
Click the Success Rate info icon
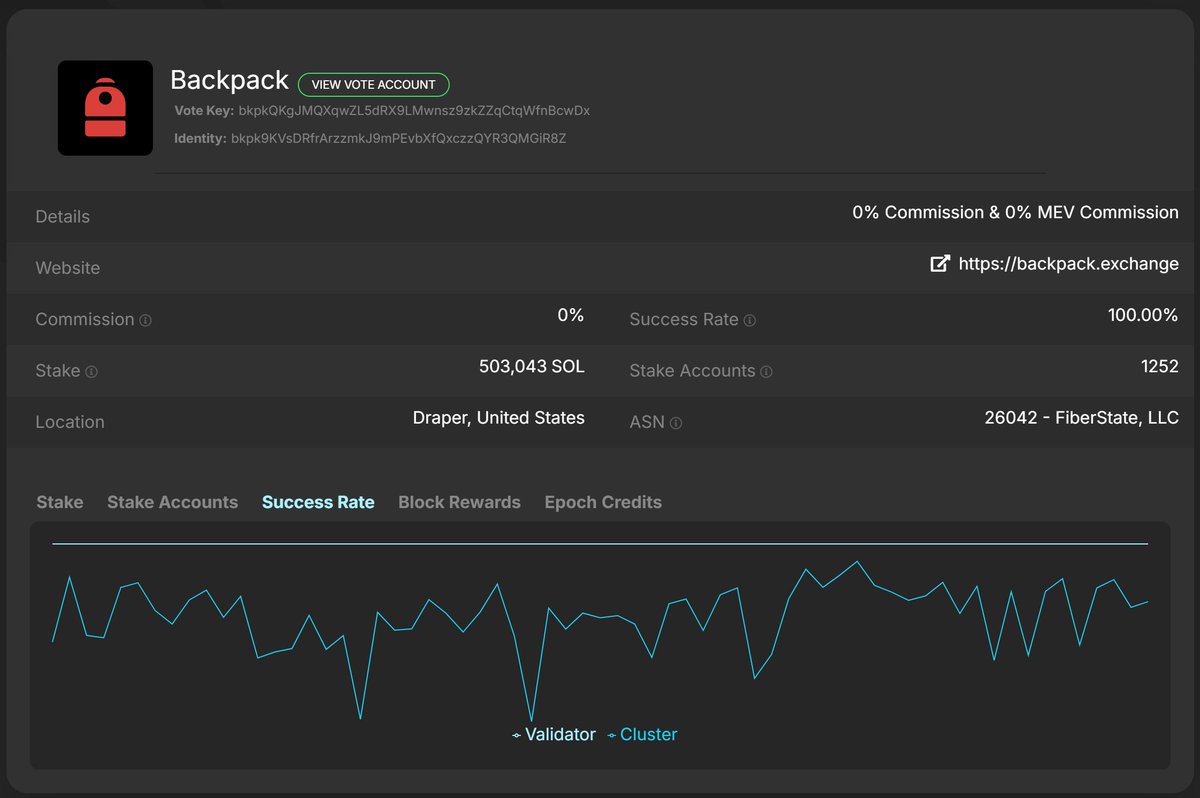click(750, 321)
